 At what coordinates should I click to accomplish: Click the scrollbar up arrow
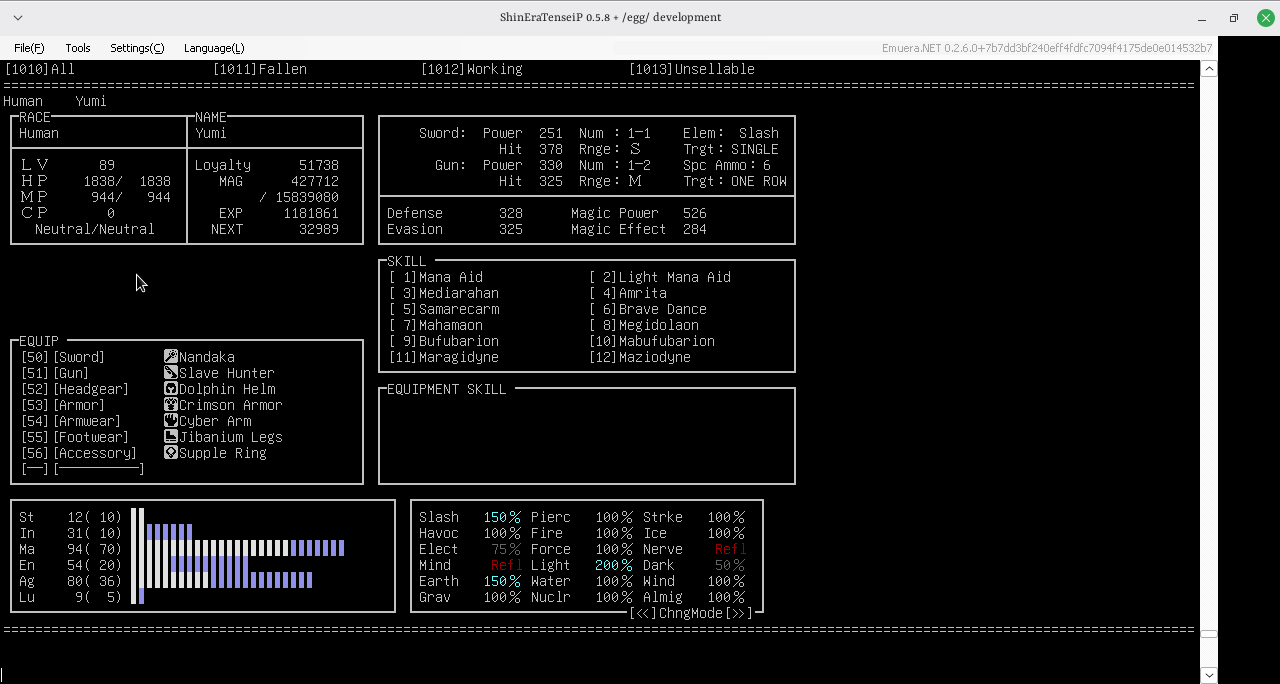pos(1209,69)
